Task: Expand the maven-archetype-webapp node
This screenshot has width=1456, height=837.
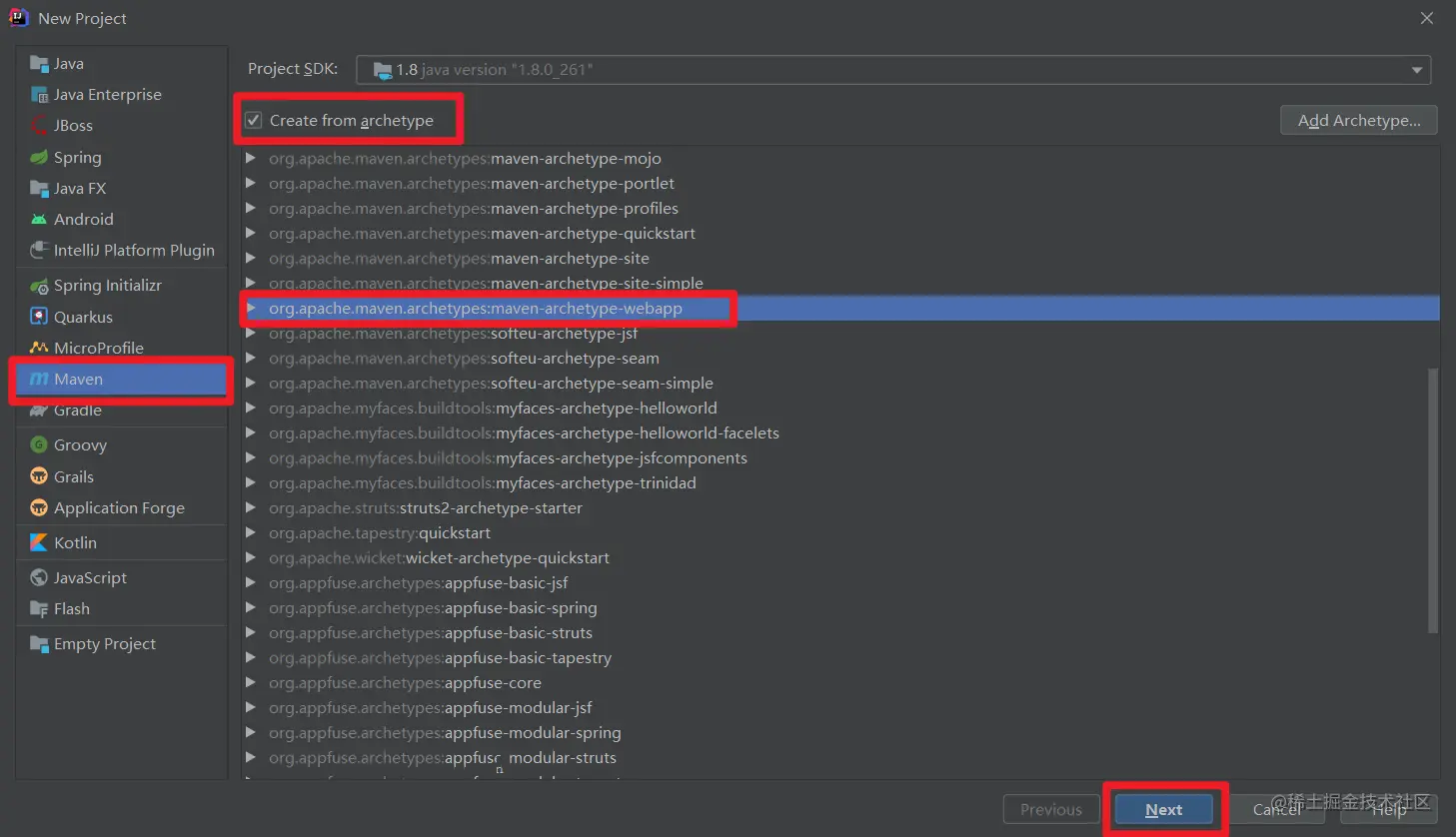Action: [251, 308]
